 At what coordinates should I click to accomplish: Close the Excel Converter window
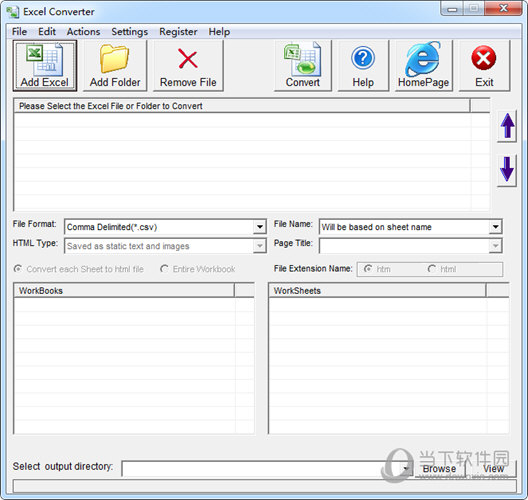(503, 8)
